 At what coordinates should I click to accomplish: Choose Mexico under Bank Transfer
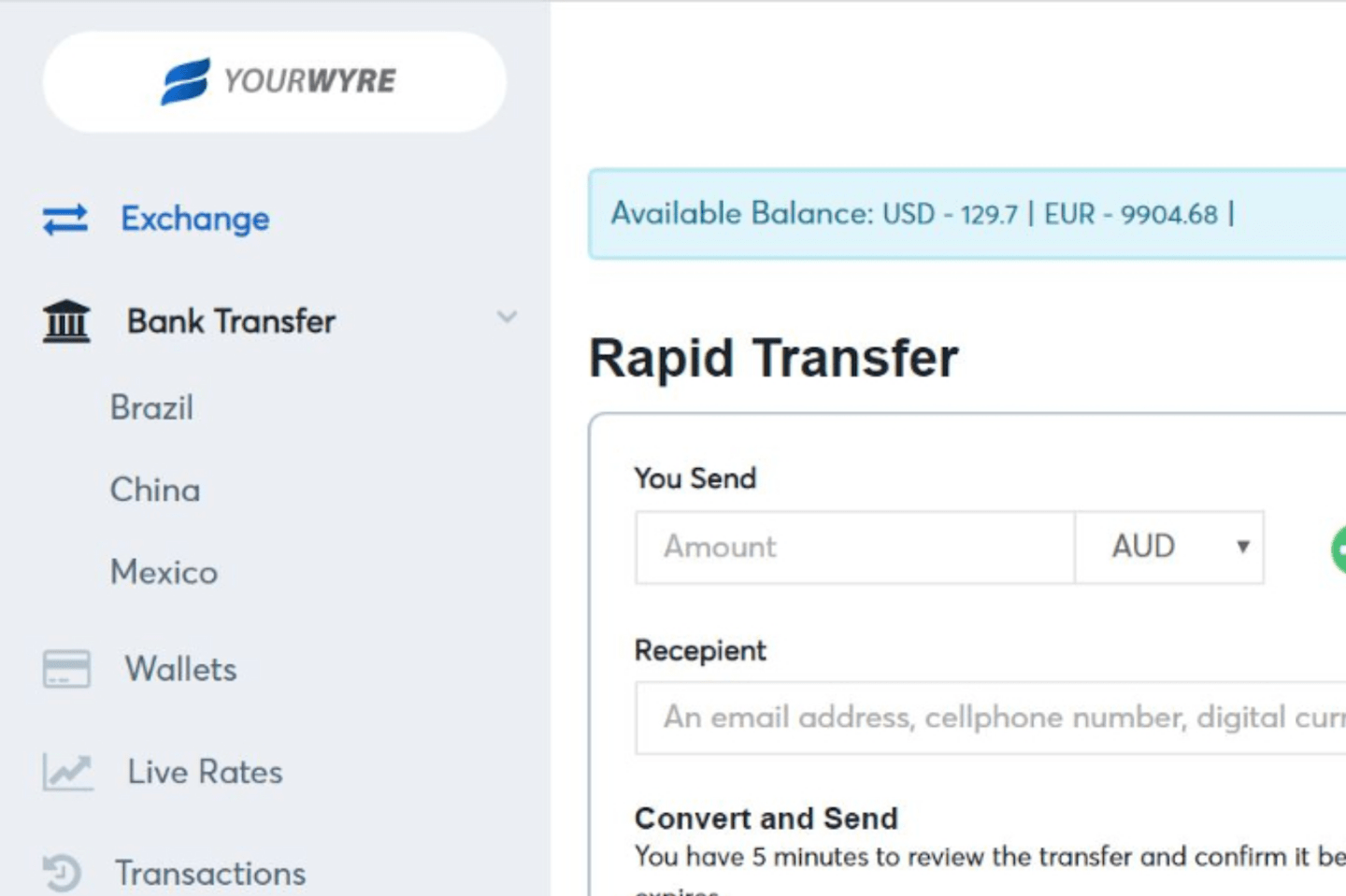point(165,572)
